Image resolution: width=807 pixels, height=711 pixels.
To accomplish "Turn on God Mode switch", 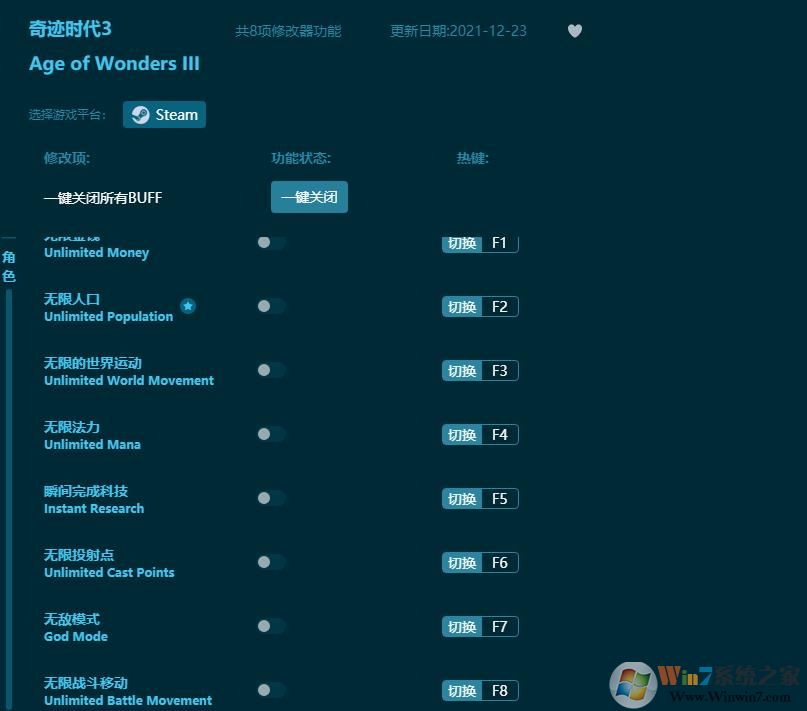I will click(271, 626).
